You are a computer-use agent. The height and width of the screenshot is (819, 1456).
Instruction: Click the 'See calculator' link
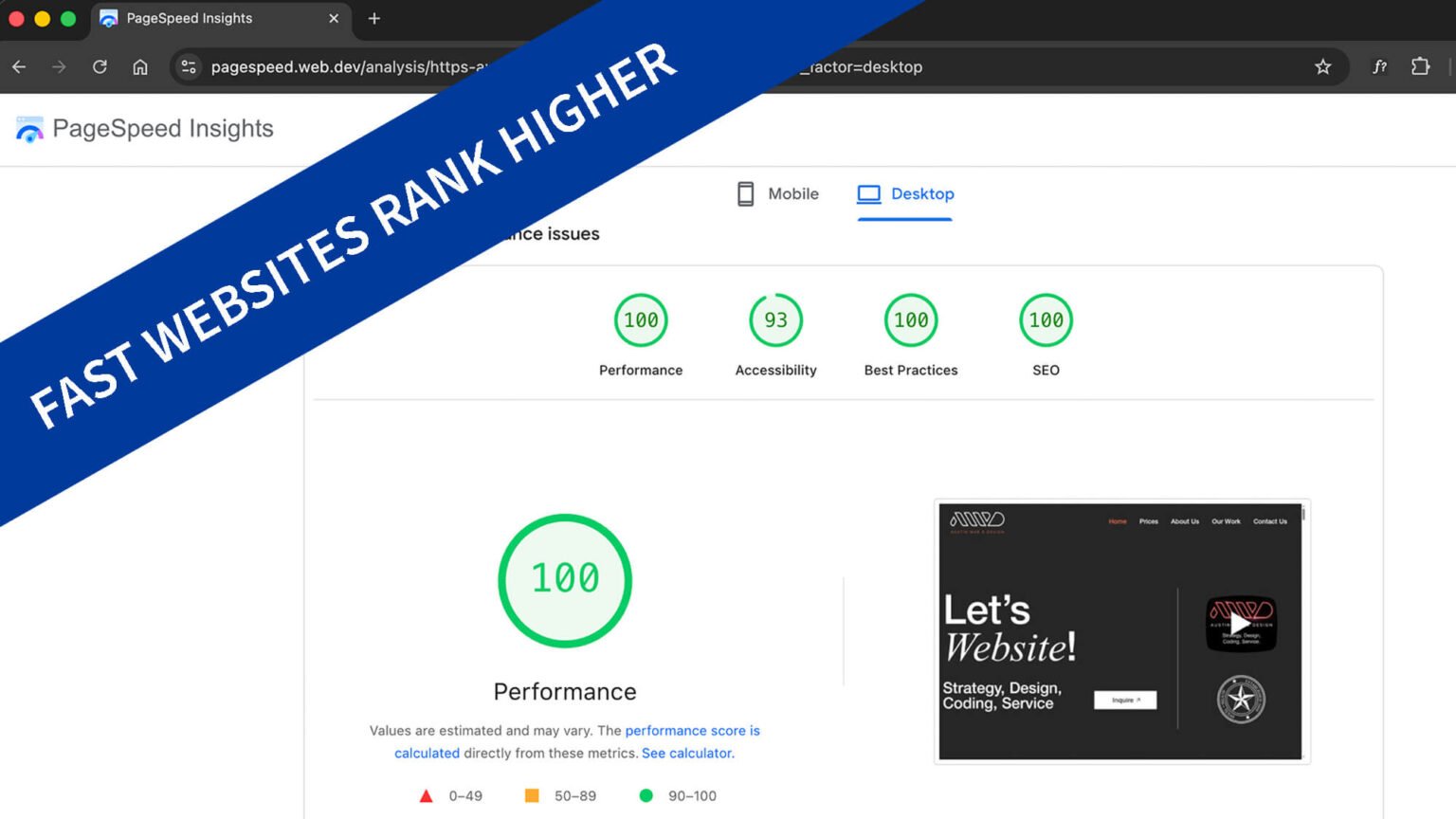point(687,753)
